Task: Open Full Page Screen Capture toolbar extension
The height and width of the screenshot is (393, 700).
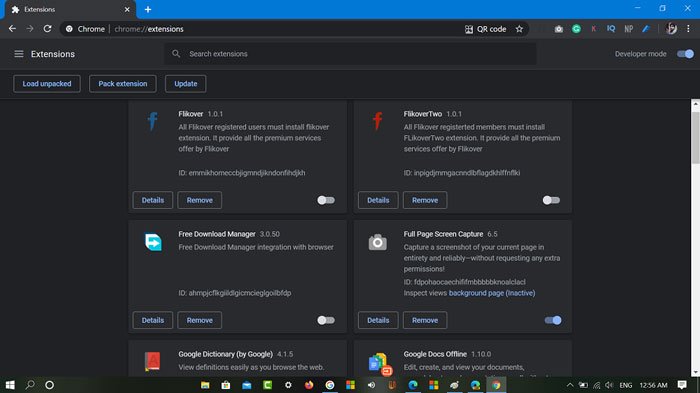Action: (558, 29)
